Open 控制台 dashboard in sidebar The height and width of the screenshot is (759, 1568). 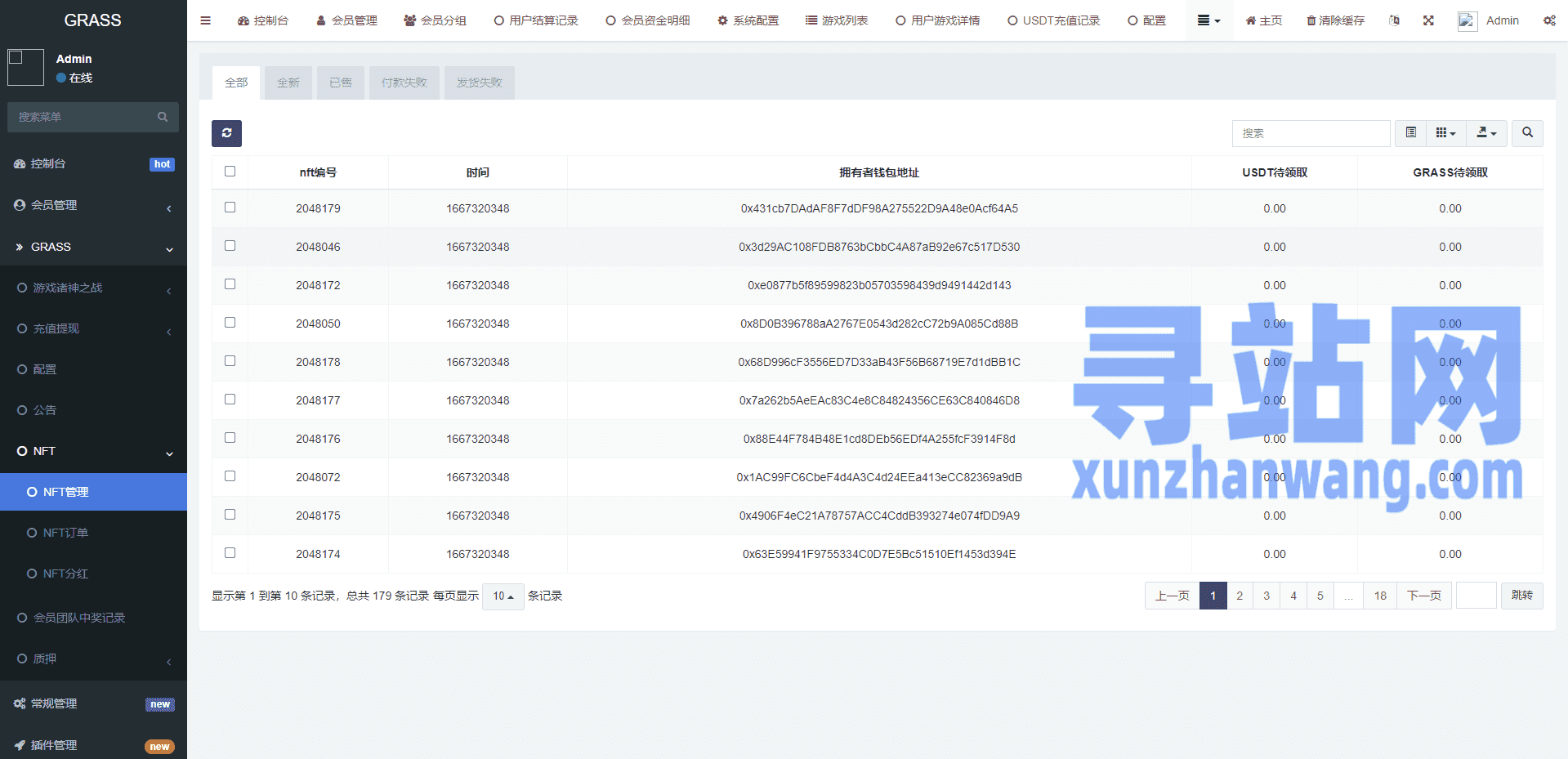[x=93, y=163]
